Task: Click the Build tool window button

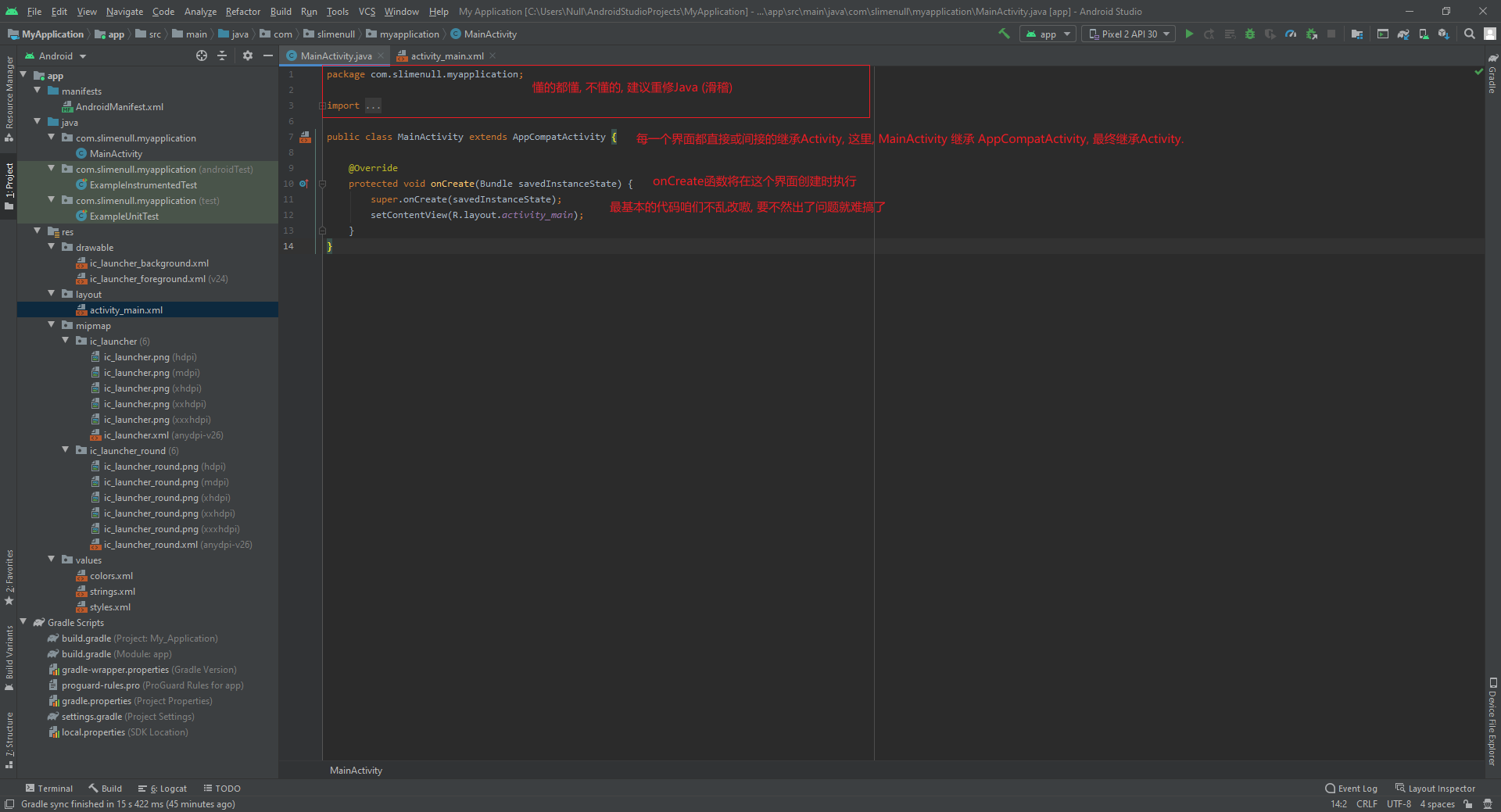Action: click(x=106, y=789)
